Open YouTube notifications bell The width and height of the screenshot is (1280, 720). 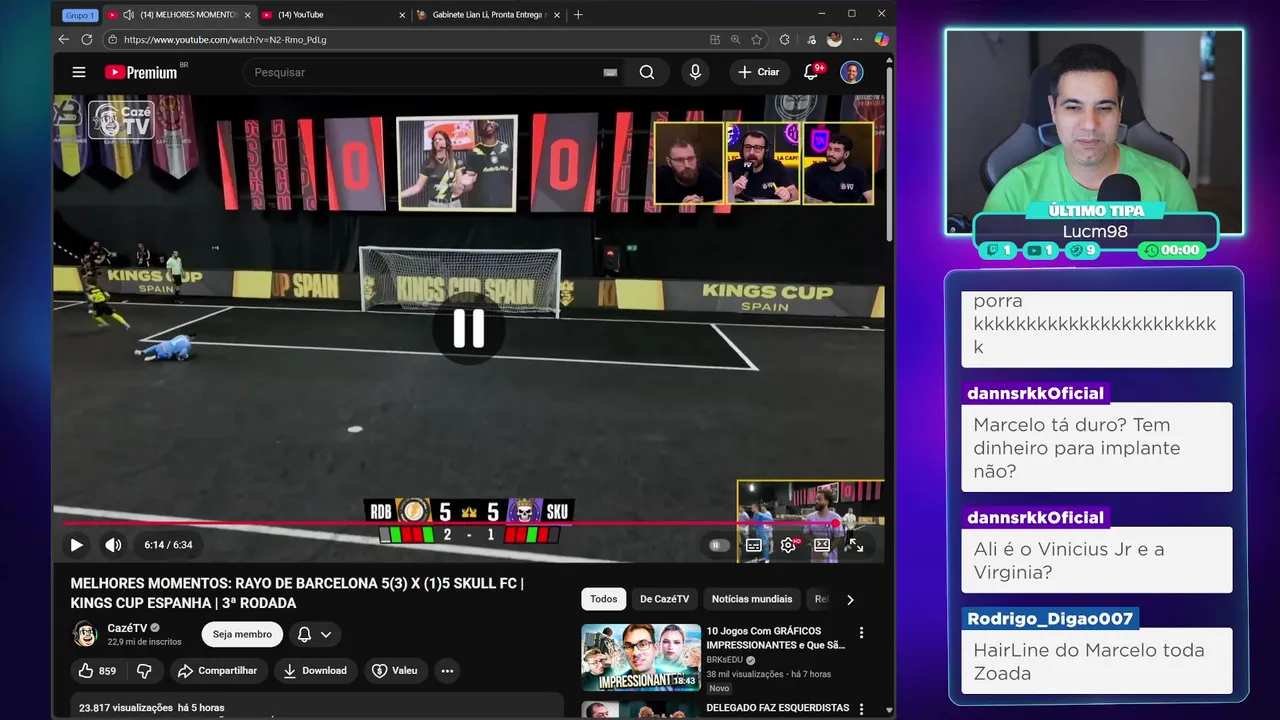pos(812,72)
